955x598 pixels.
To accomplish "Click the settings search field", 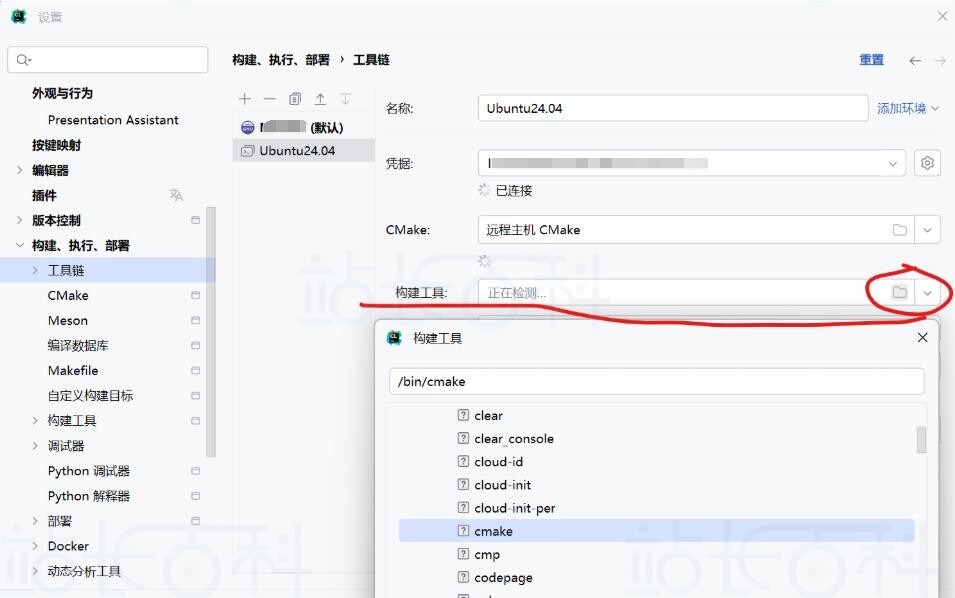I will coord(108,60).
